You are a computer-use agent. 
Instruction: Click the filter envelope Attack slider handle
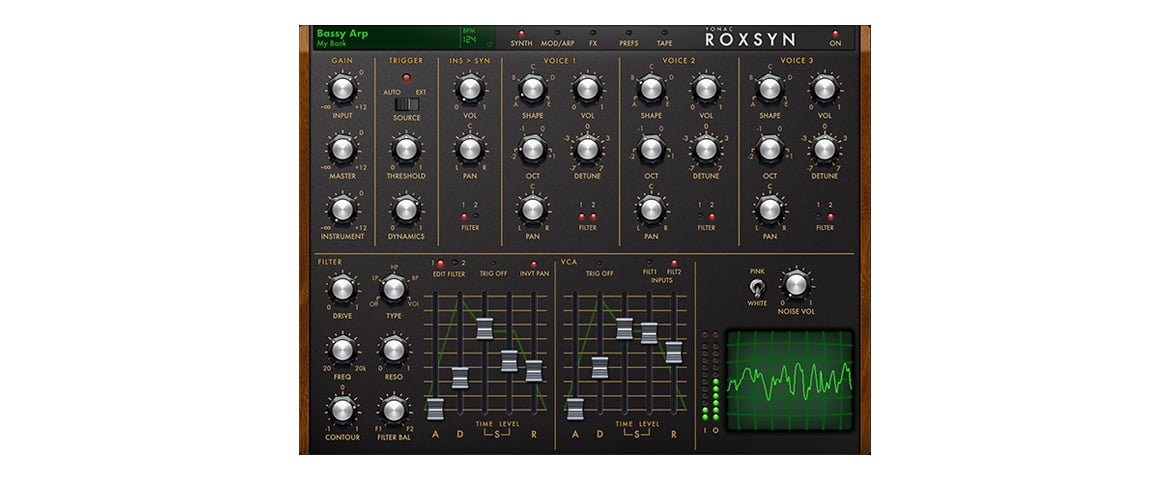[435, 409]
